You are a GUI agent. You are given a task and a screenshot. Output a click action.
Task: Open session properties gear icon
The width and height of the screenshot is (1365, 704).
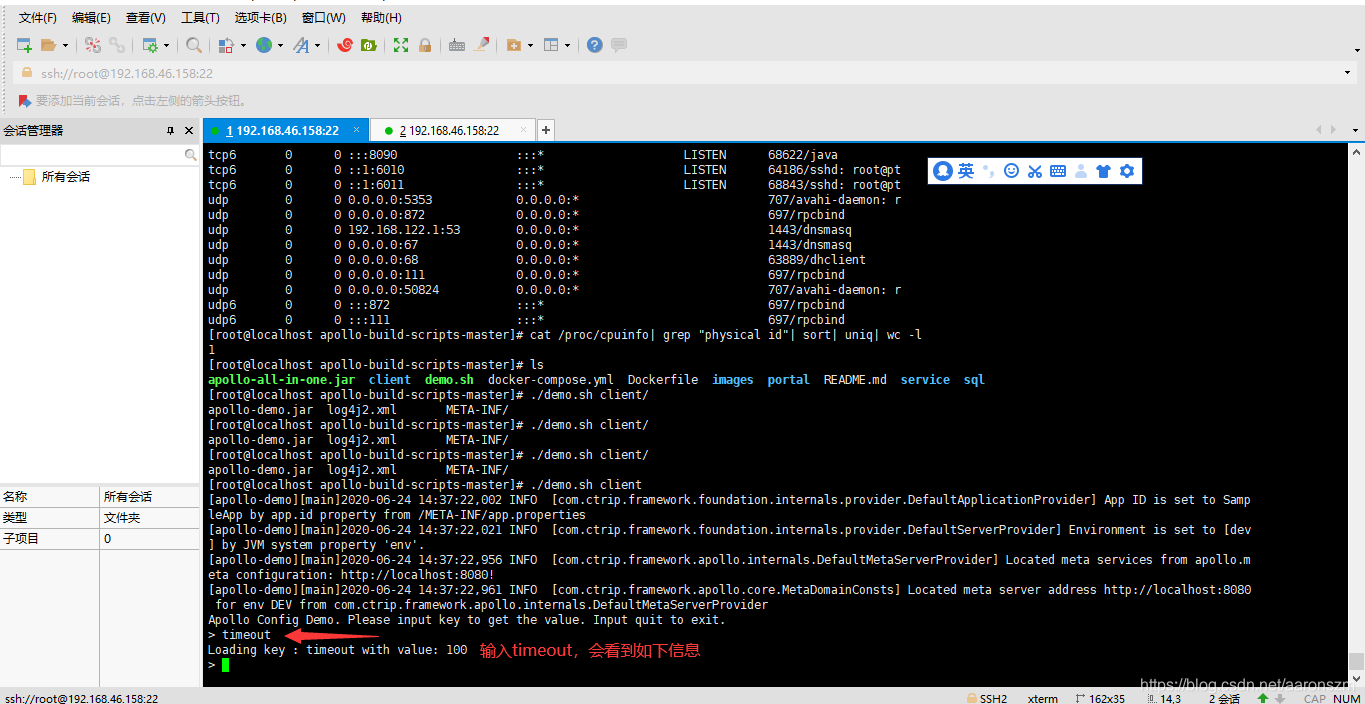point(150,45)
